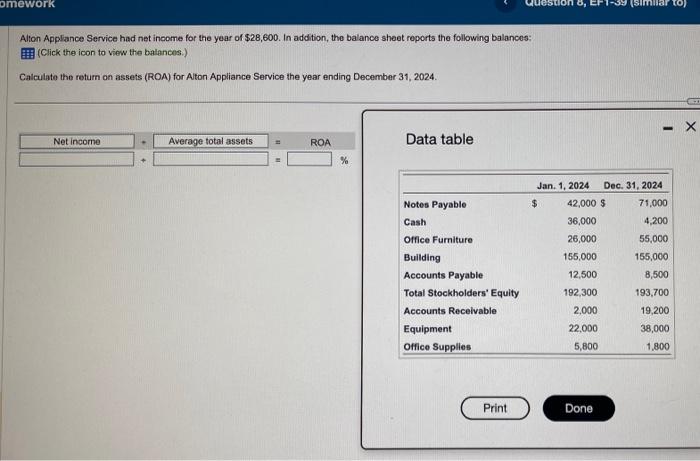
Task: Click the 4,200 Cash value
Action: pyautogui.click(x=656, y=221)
